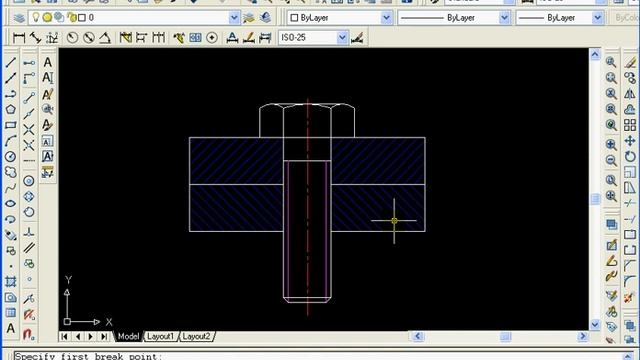Toggle layer 0 lock padlock icon
The height and width of the screenshot is (360, 640).
(x=71, y=18)
